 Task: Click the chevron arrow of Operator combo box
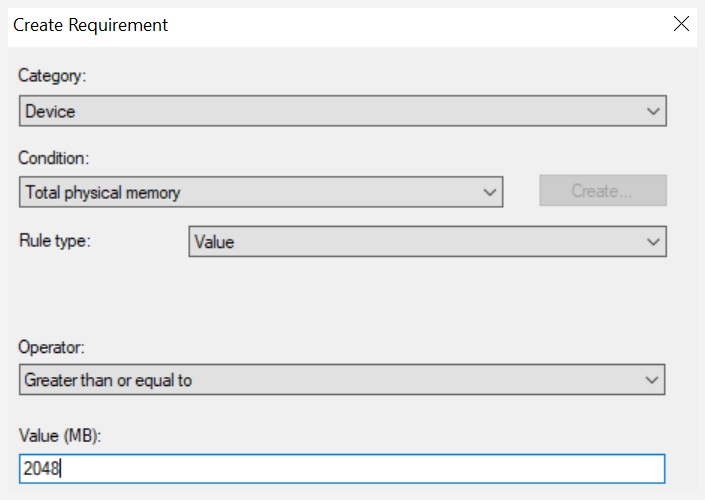pyautogui.click(x=651, y=380)
